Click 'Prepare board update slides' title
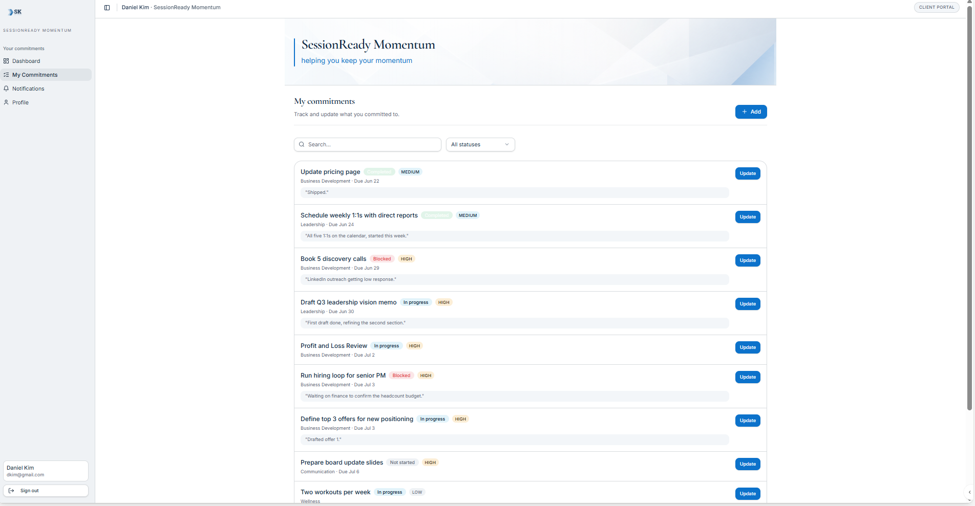The height and width of the screenshot is (506, 975). 341,462
